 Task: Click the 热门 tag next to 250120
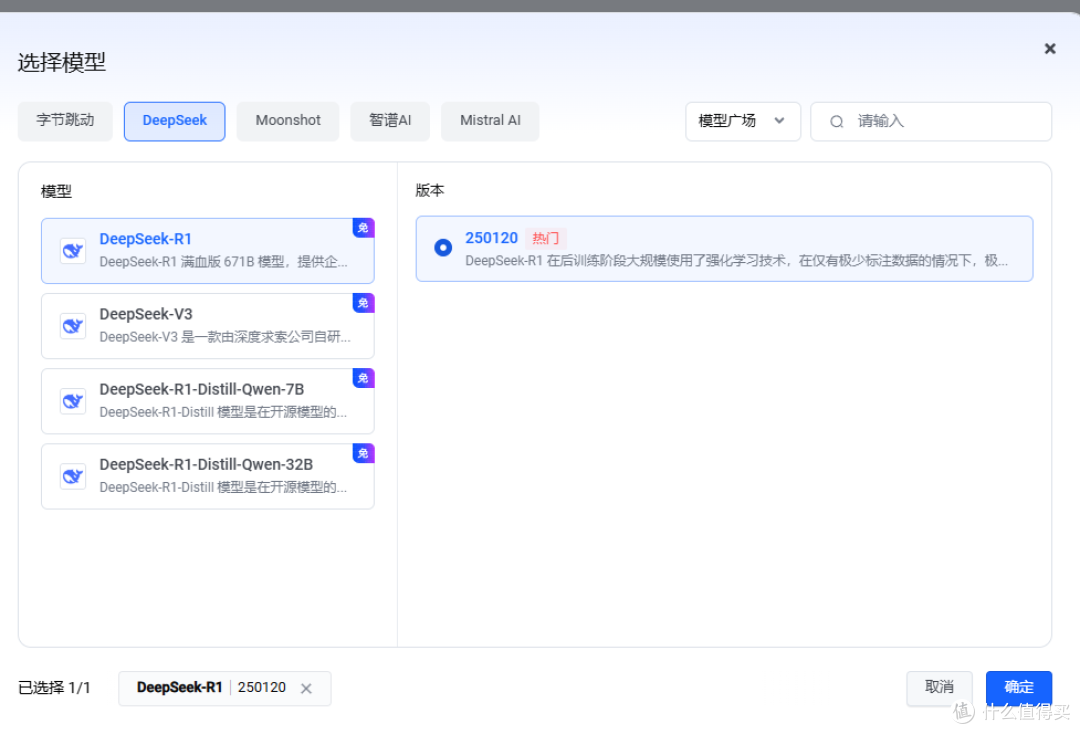(x=546, y=238)
